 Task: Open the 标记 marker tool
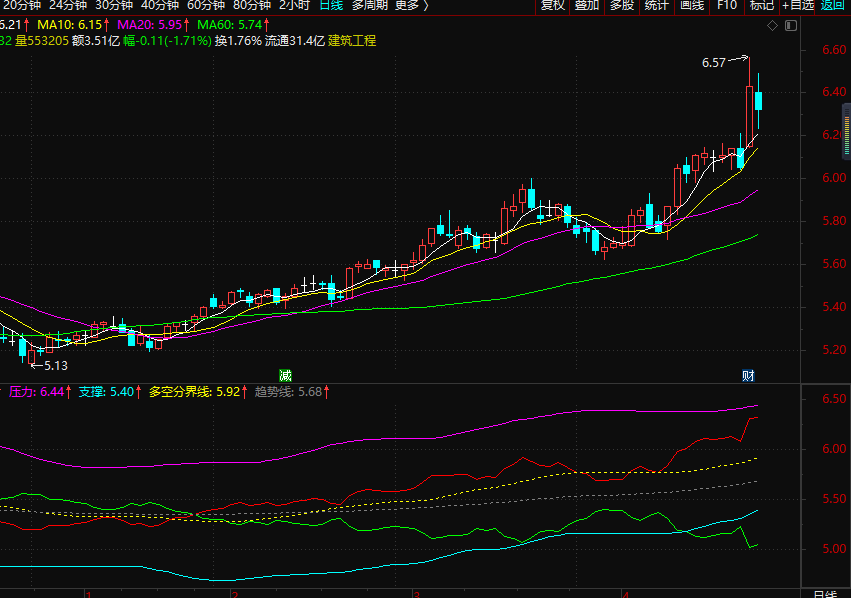(x=762, y=5)
